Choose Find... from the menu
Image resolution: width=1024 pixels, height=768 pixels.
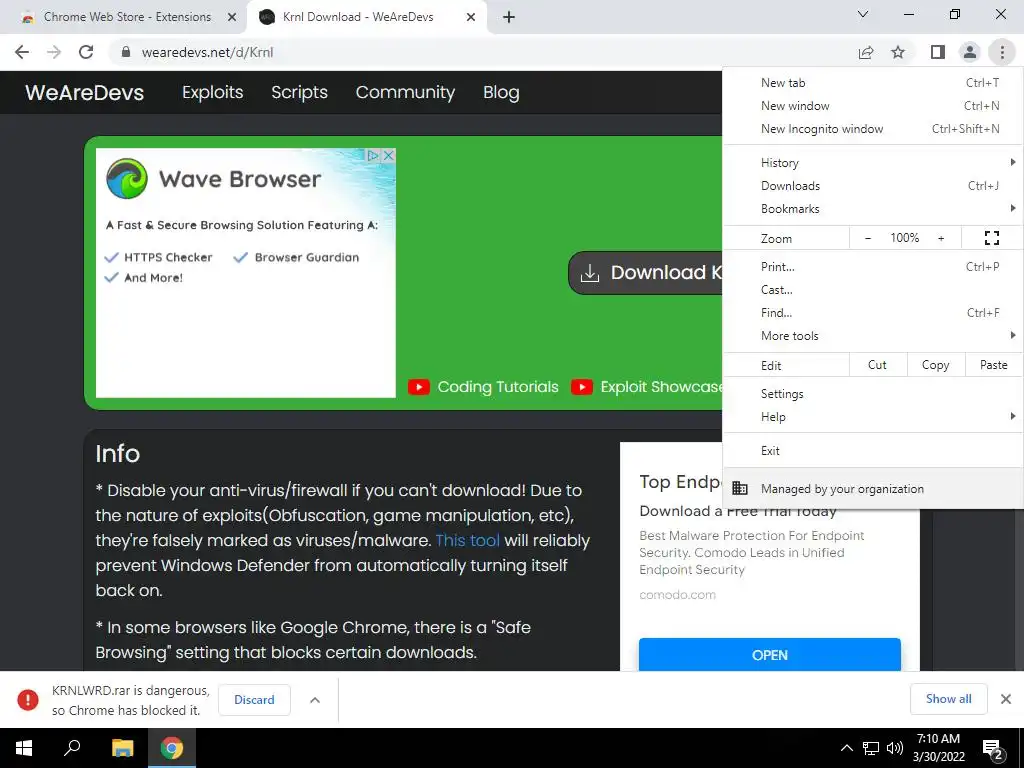point(872,313)
